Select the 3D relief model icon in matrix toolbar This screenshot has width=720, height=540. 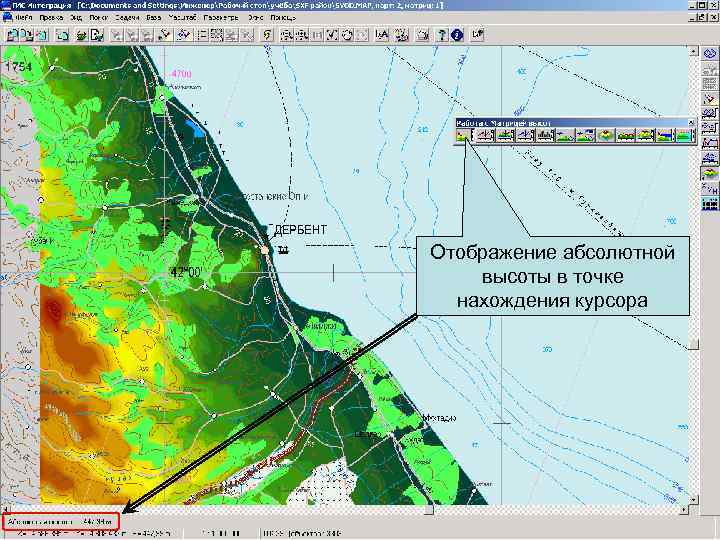(x=603, y=135)
